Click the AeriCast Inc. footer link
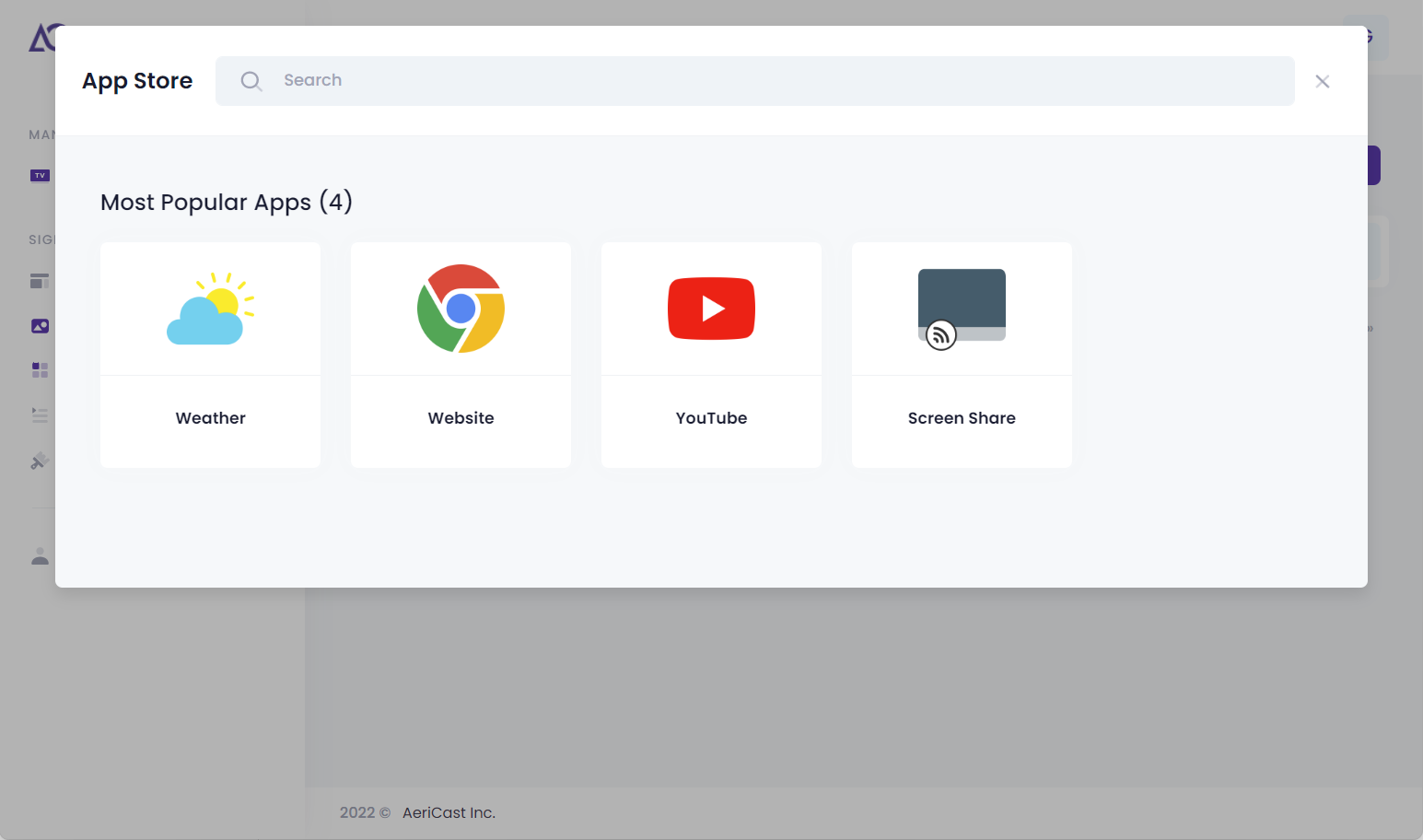1423x840 pixels. 449,812
